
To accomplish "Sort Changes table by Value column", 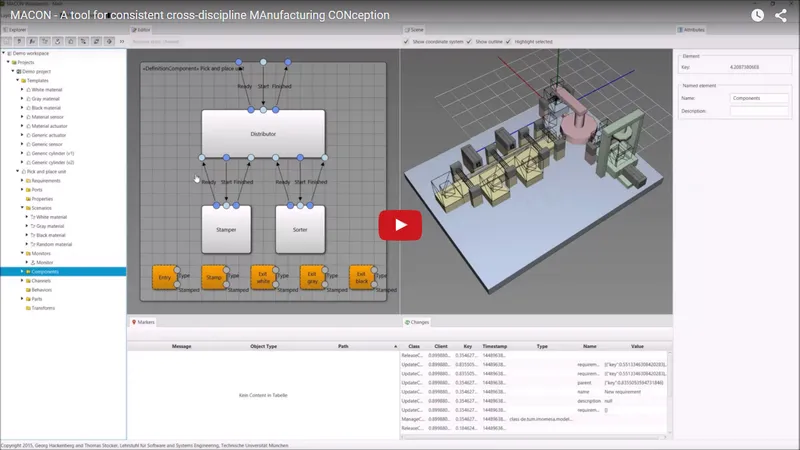I will click(x=637, y=346).
